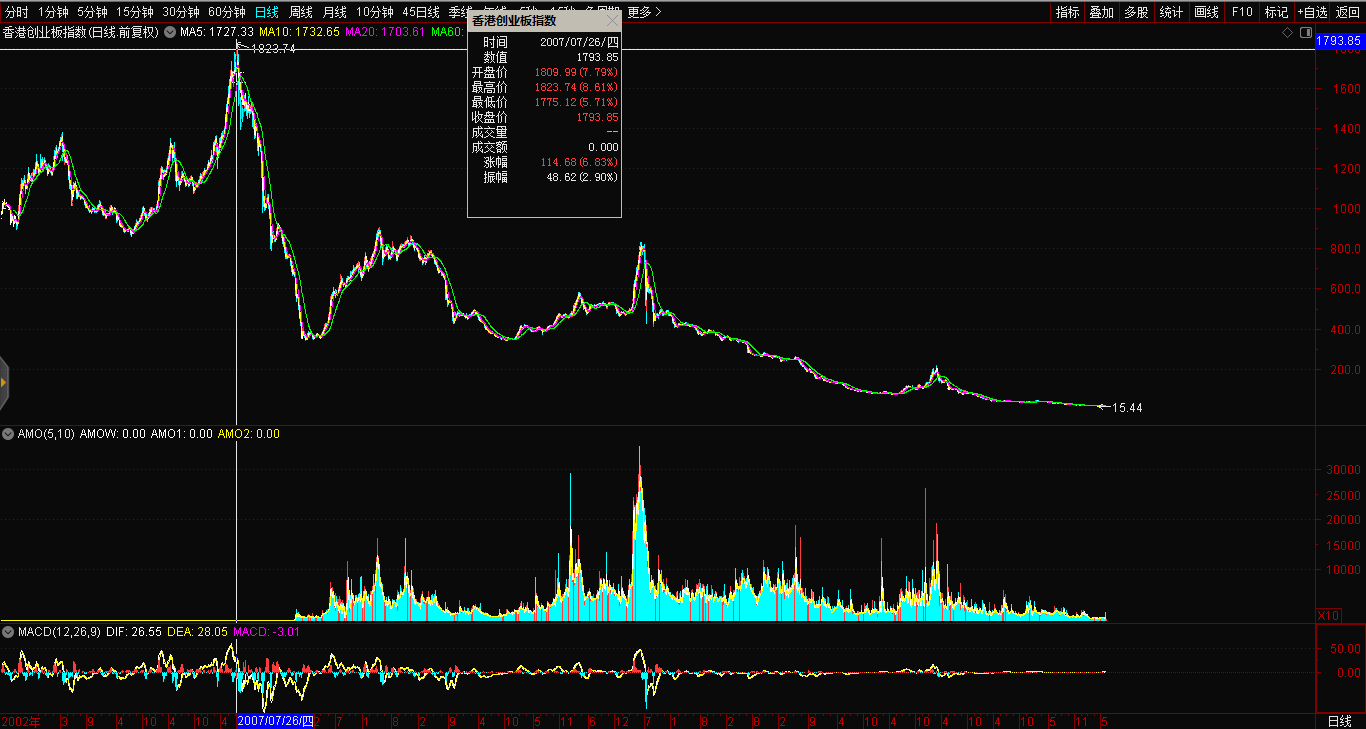Click 返回 to go back

[x=1348, y=12]
